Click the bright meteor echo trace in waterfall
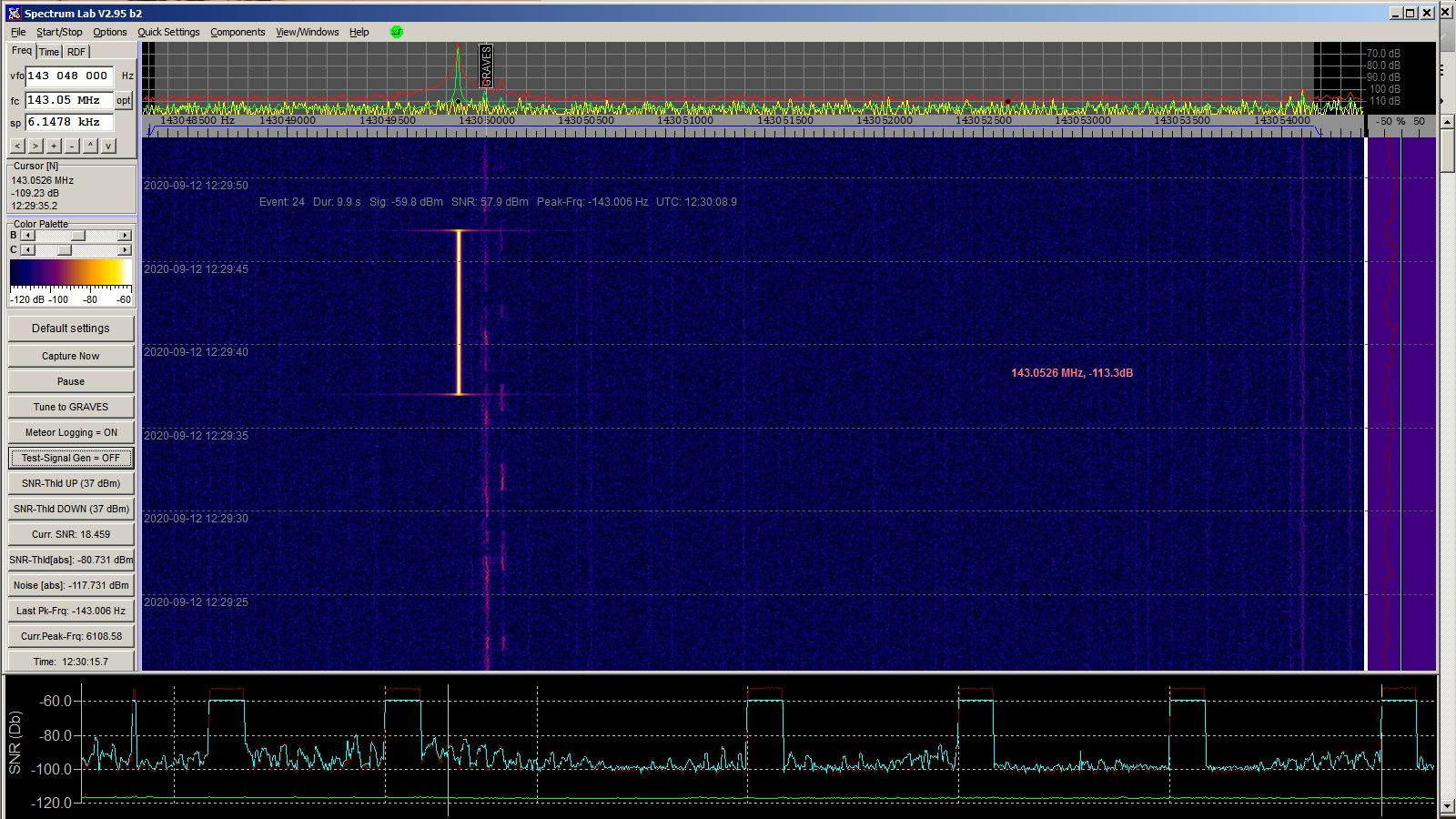This screenshot has height=819, width=1456. [x=459, y=312]
